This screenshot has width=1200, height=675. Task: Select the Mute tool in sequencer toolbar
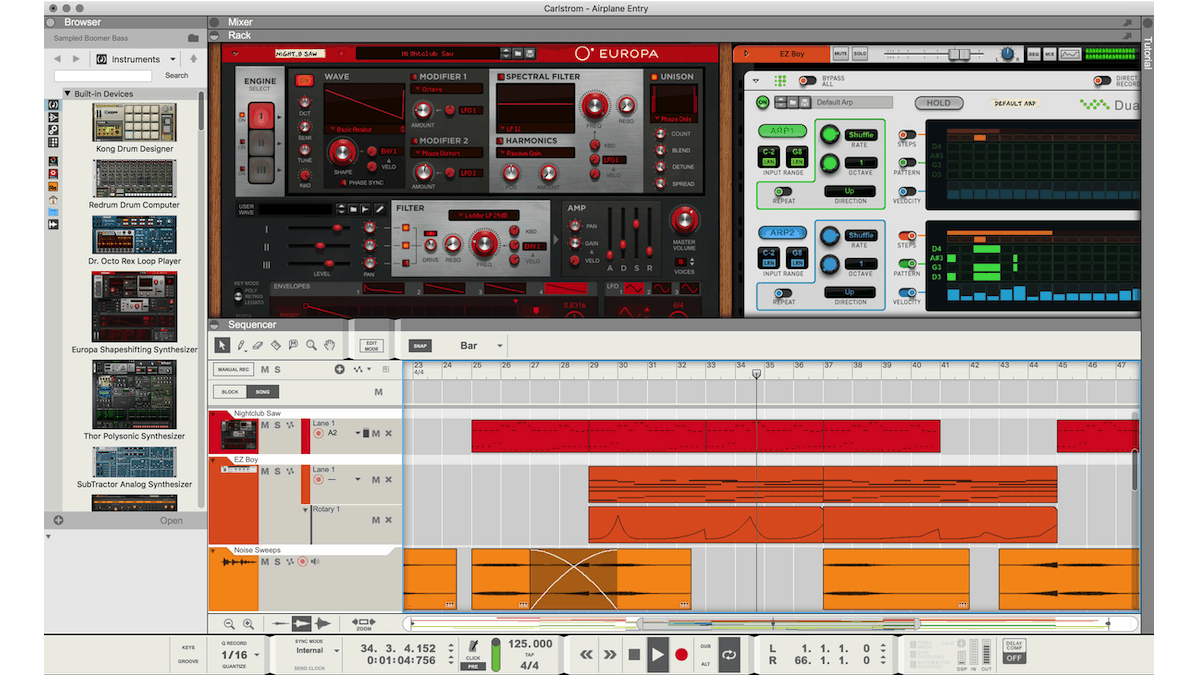click(x=294, y=345)
